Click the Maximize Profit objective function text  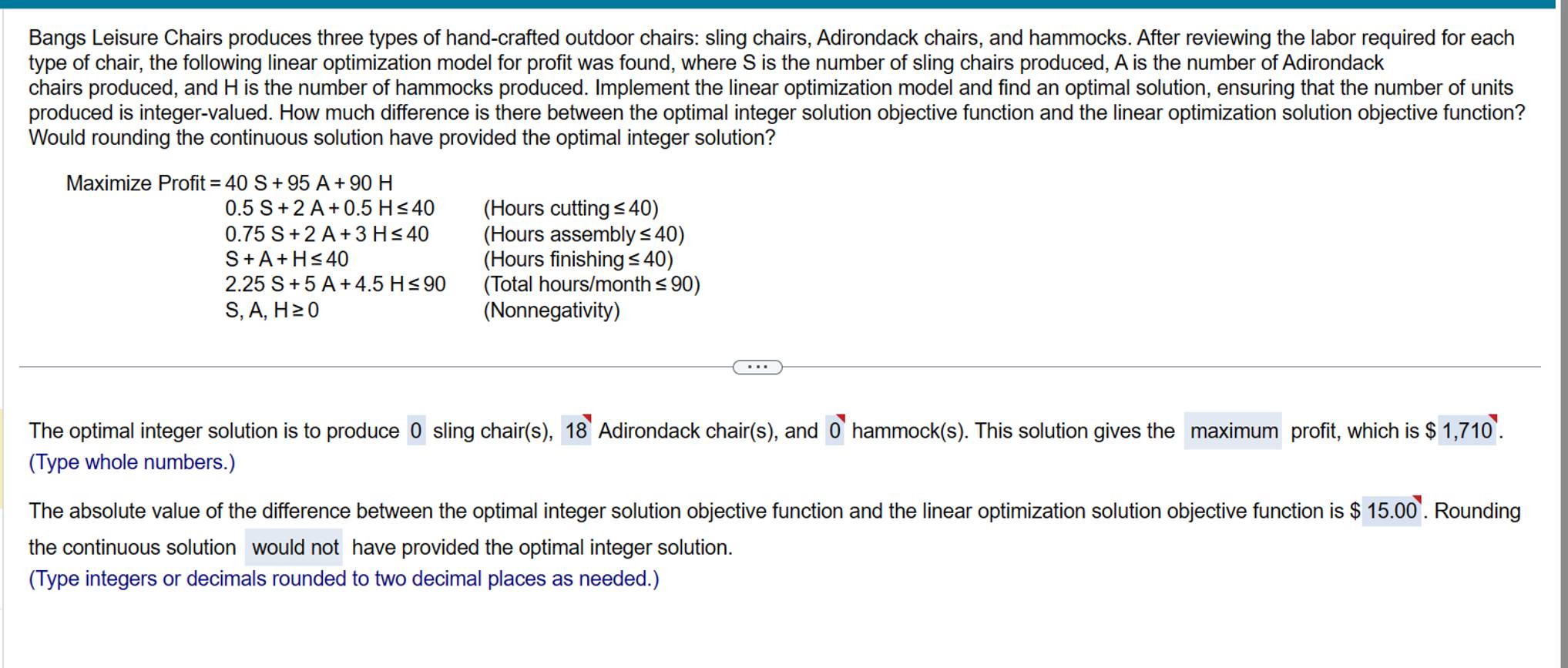229,183
